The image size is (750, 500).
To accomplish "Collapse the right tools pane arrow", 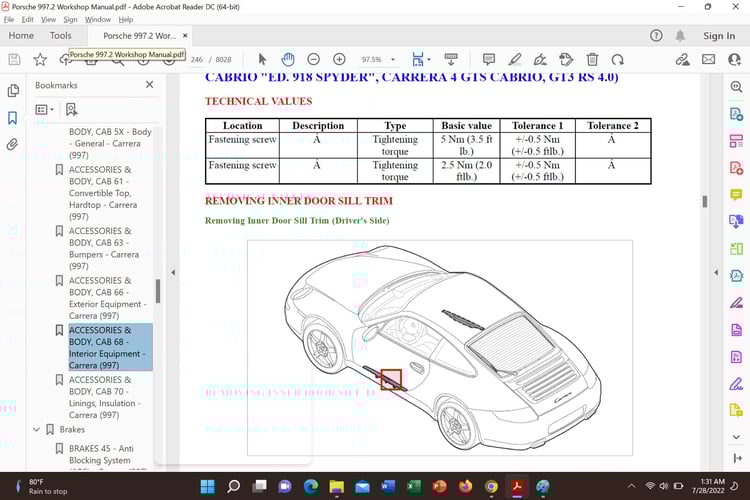I will [716, 273].
